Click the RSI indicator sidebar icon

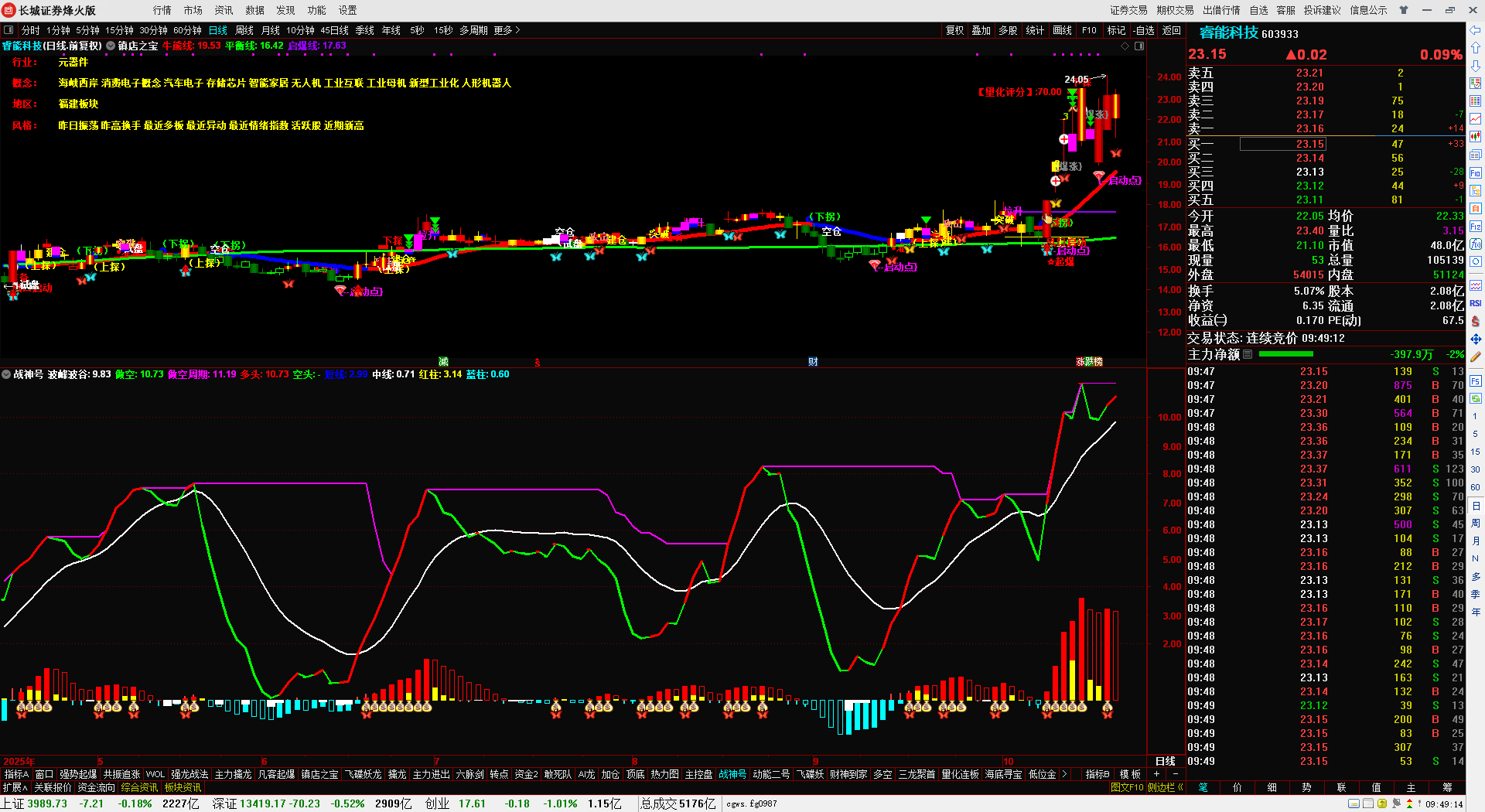pyautogui.click(x=1476, y=303)
